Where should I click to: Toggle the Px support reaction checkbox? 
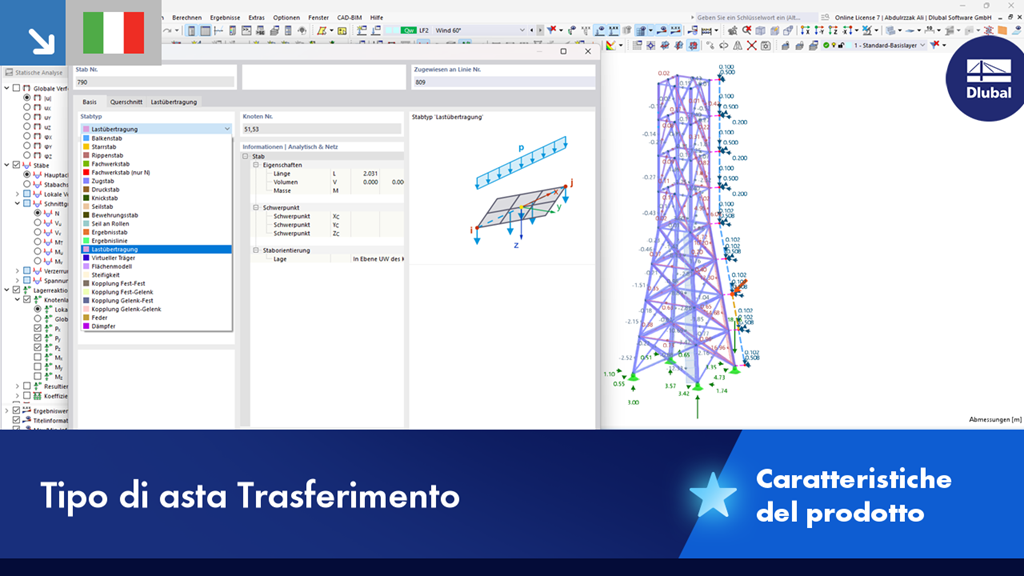[37, 328]
